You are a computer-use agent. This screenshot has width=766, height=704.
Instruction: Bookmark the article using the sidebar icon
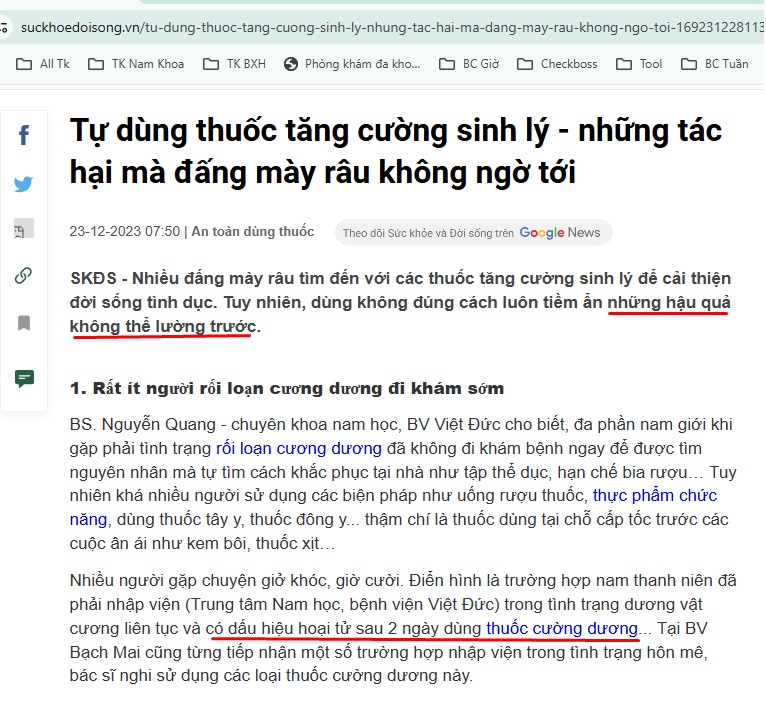point(24,323)
